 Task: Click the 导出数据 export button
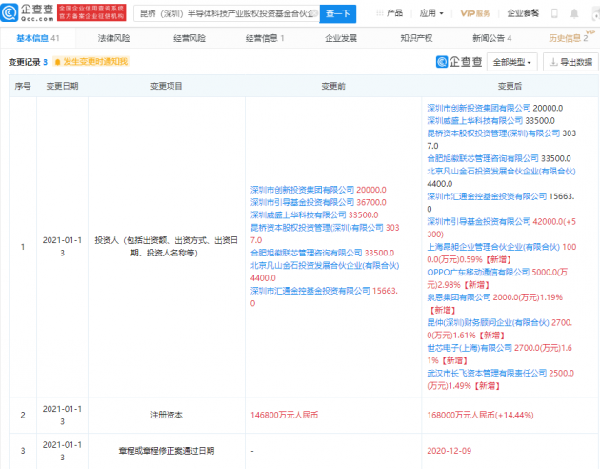[571, 62]
